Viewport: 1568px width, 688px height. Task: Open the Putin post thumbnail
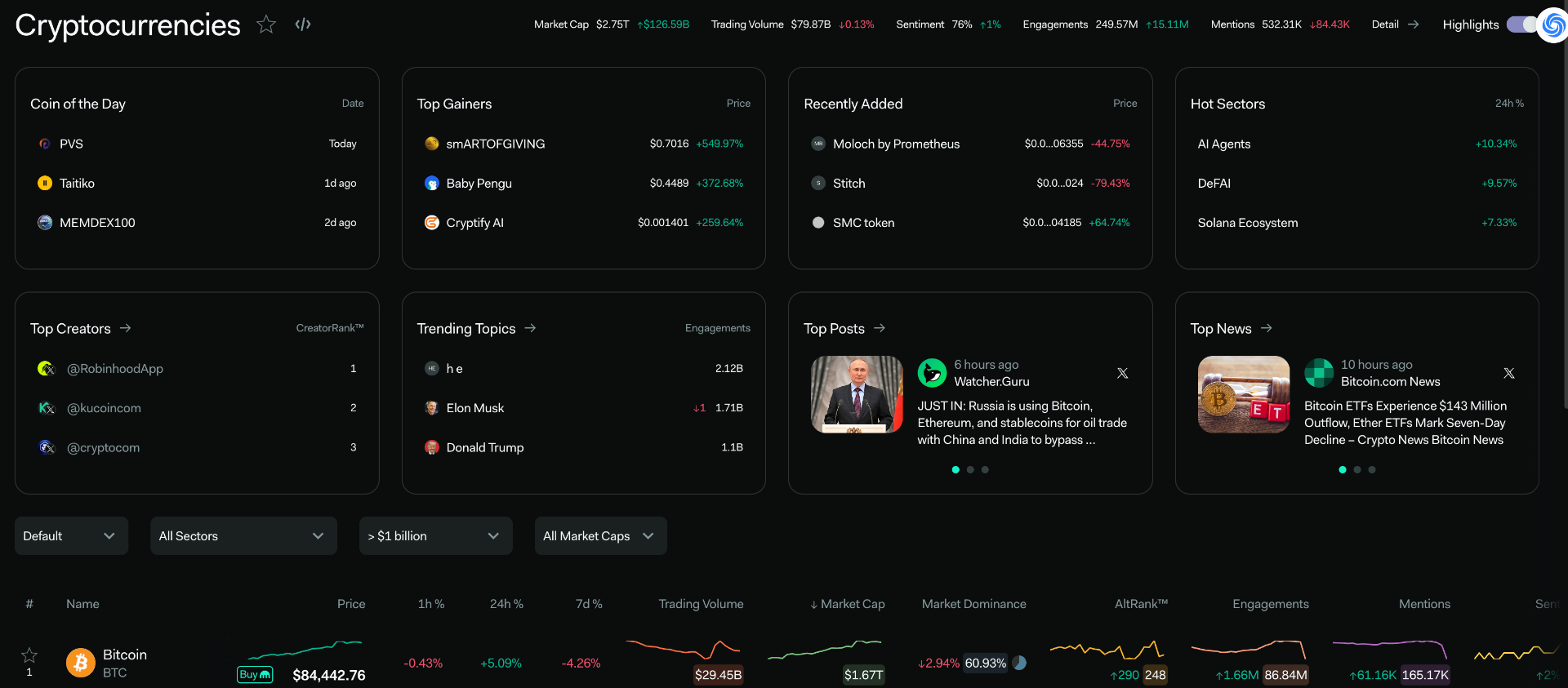coord(857,394)
